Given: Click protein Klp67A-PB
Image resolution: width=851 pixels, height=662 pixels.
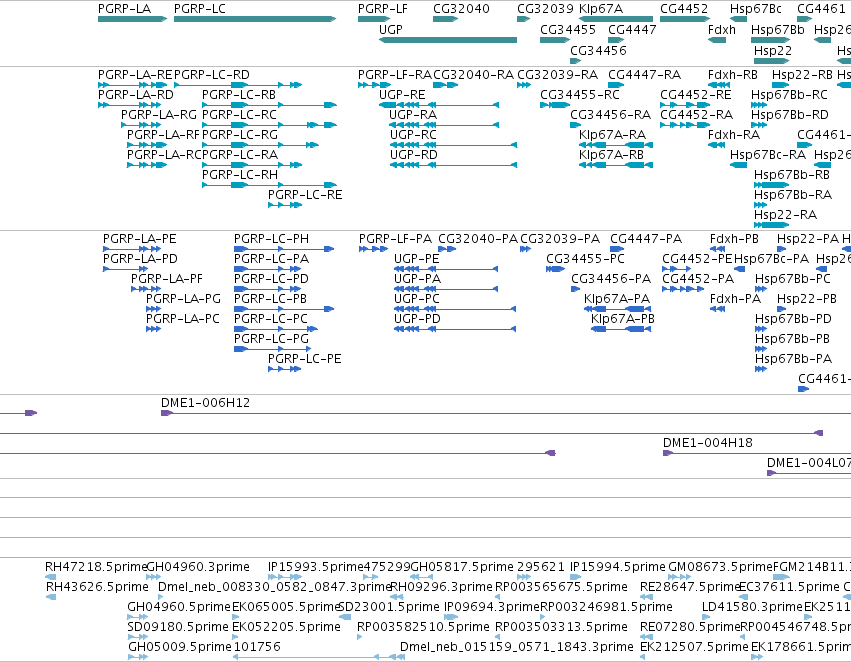Looking at the screenshot, I should pos(623,319).
